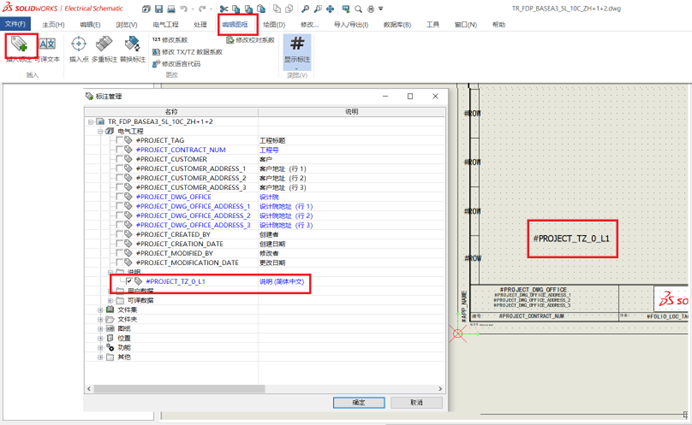Switch to the 导入/导出(I) ribbon tab

(351, 24)
